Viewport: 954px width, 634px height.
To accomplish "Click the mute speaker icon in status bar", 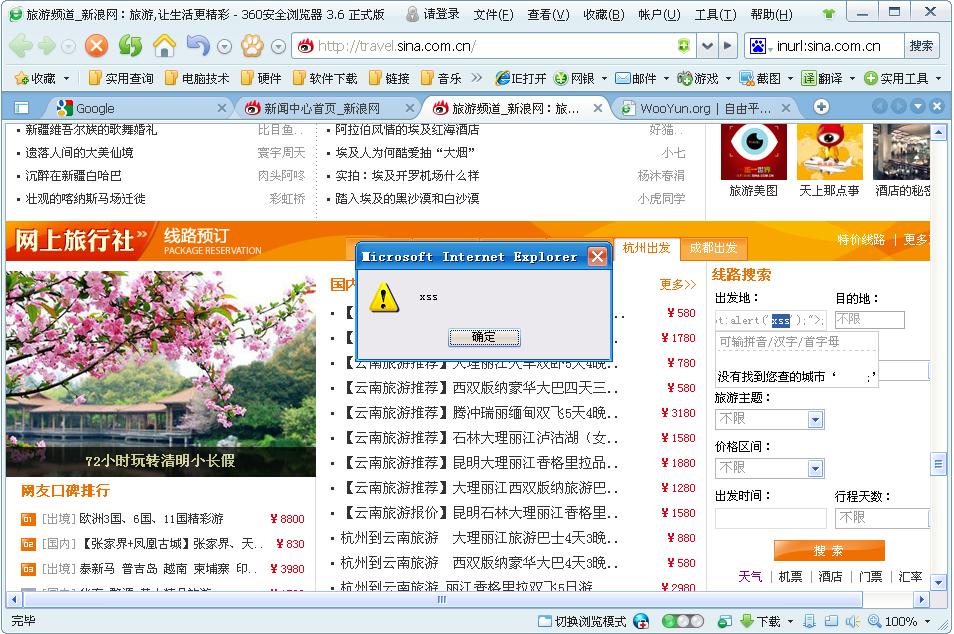I will (852, 621).
